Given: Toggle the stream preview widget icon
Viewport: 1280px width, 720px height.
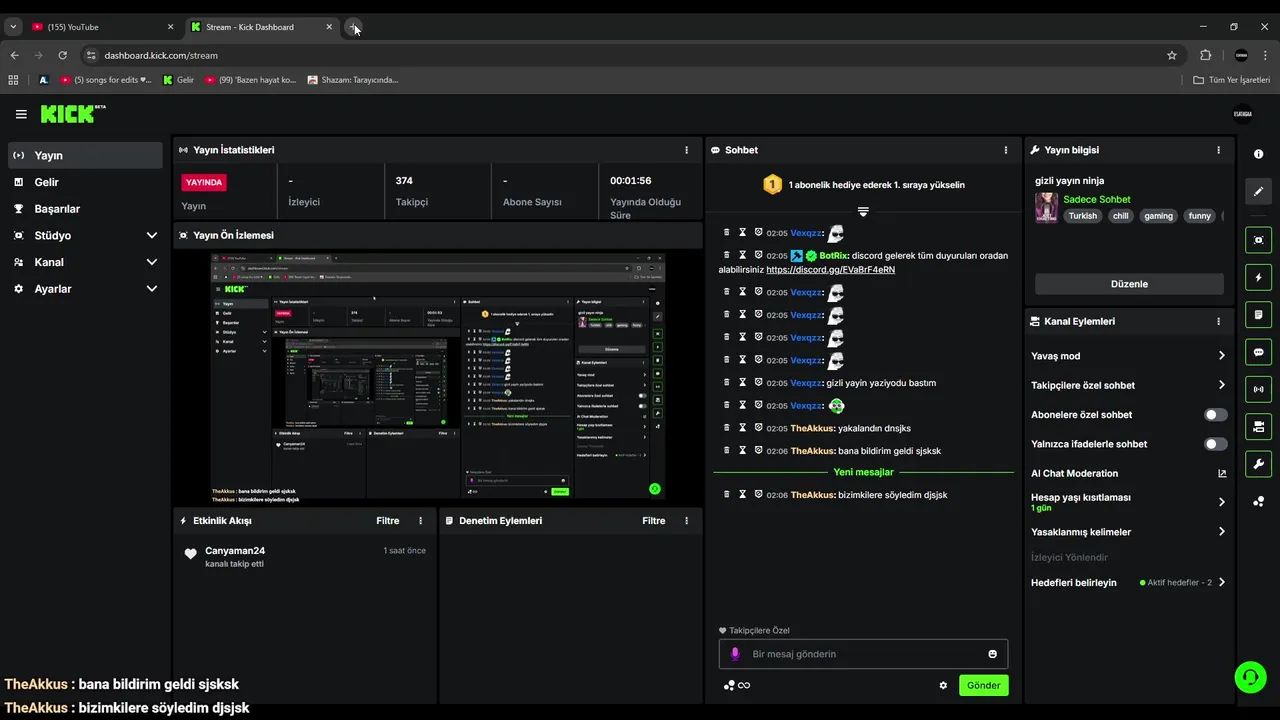Looking at the screenshot, I should (1258, 240).
